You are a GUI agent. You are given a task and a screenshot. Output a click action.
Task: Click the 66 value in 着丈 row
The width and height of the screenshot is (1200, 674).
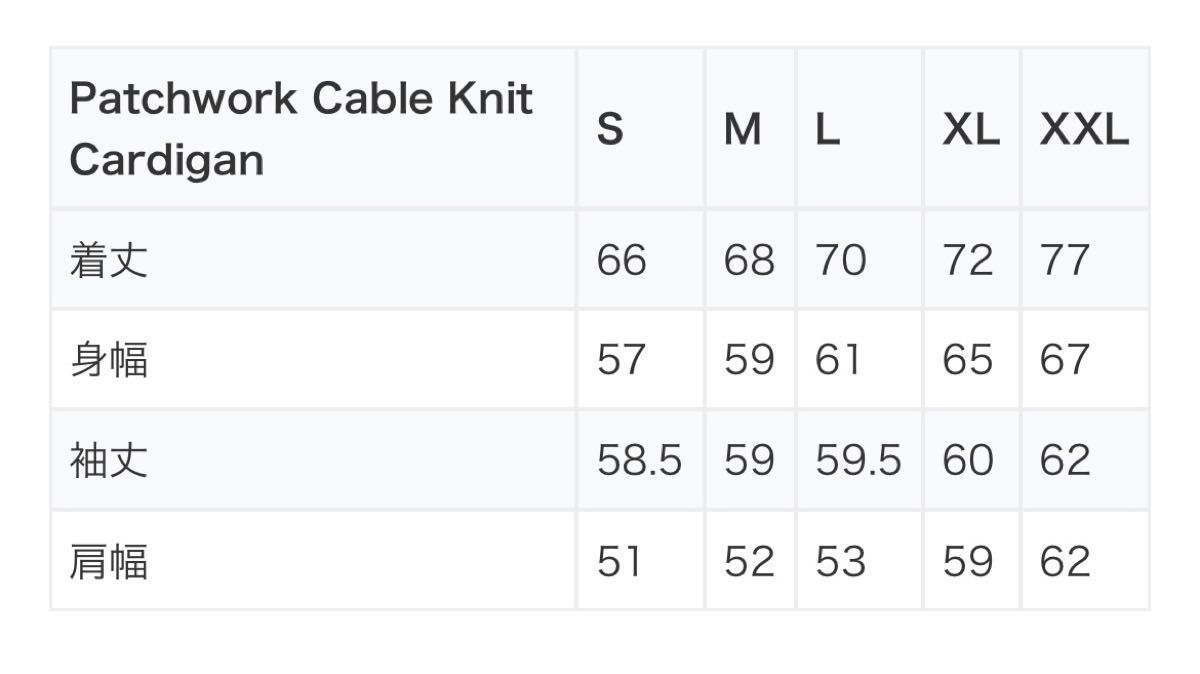[622, 260]
